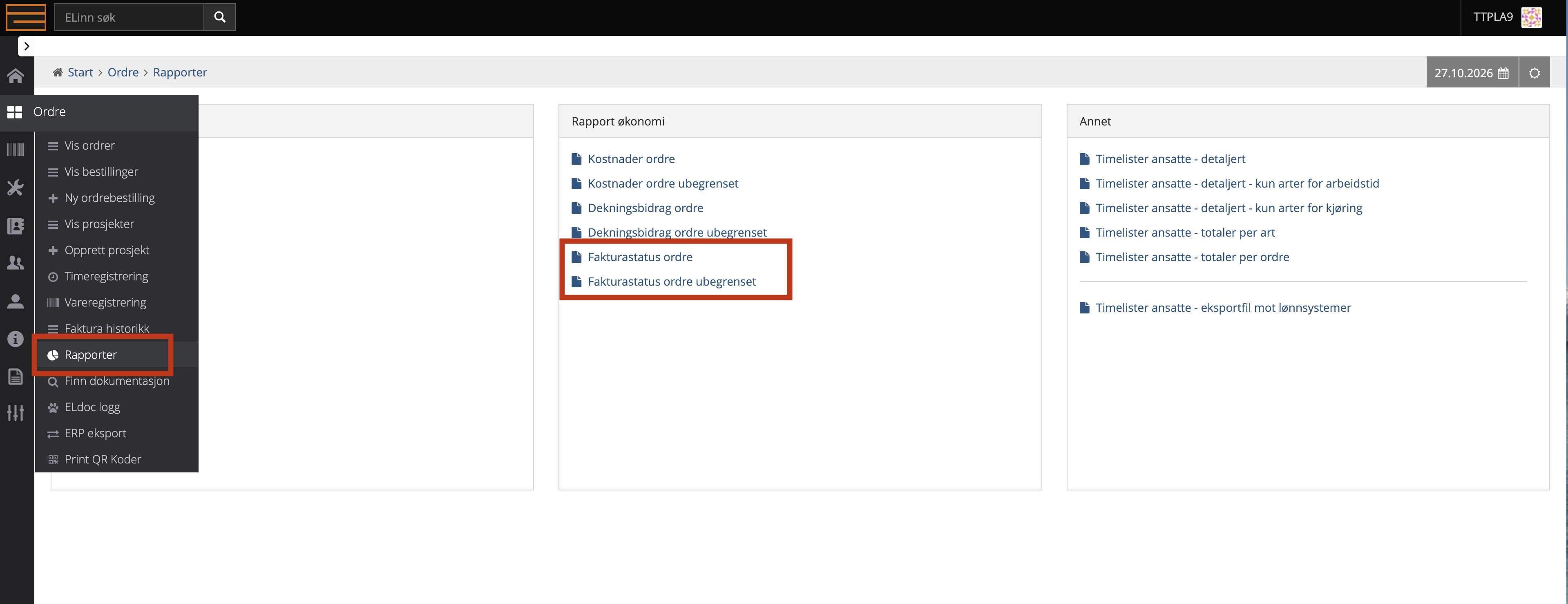The image size is (1568, 604).
Task: Open the date picker showing 27.10.2026
Action: pyautogui.click(x=1472, y=73)
